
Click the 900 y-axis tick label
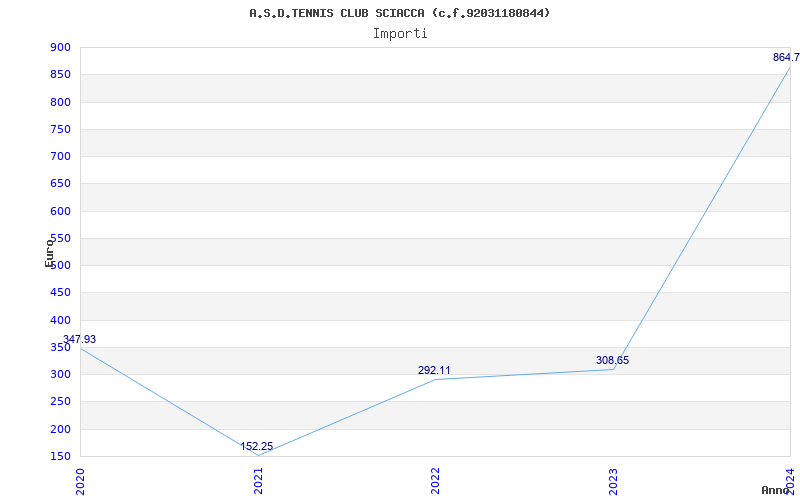coord(60,47)
